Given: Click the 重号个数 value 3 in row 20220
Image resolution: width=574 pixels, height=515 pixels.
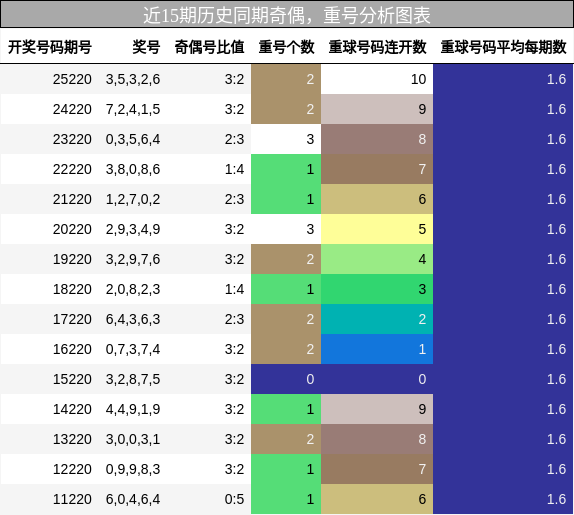Looking at the screenshot, I should [286, 229].
